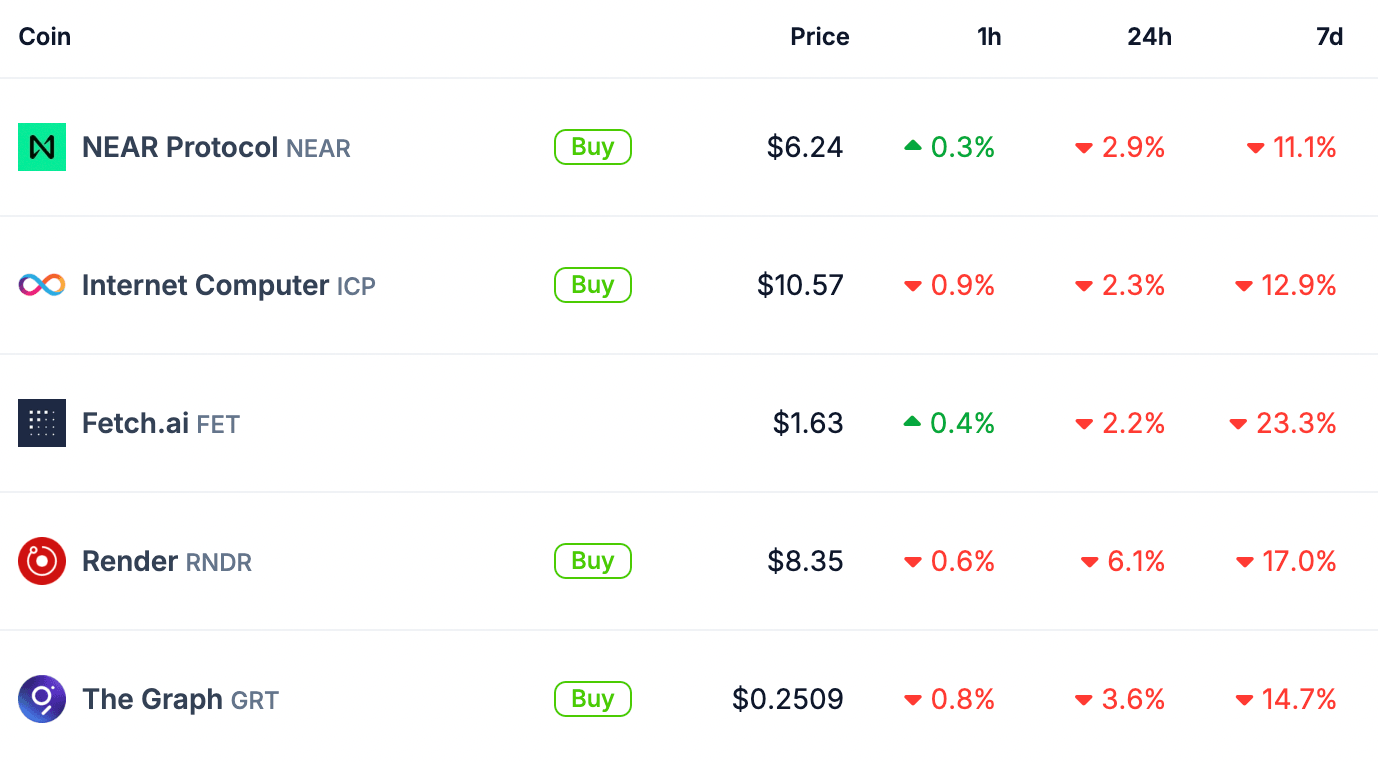Click the Internet Computer infinity logo
The width and height of the screenshot is (1378, 762).
pyautogui.click(x=42, y=285)
